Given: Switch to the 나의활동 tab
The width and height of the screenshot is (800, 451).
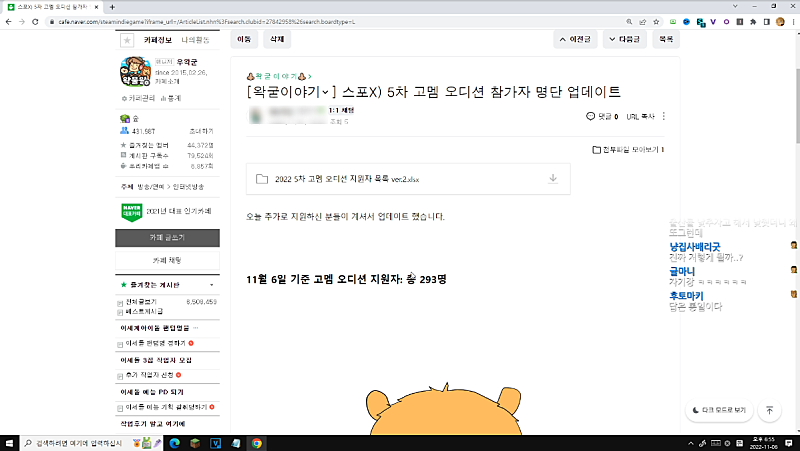Looking at the screenshot, I should click(x=195, y=40).
